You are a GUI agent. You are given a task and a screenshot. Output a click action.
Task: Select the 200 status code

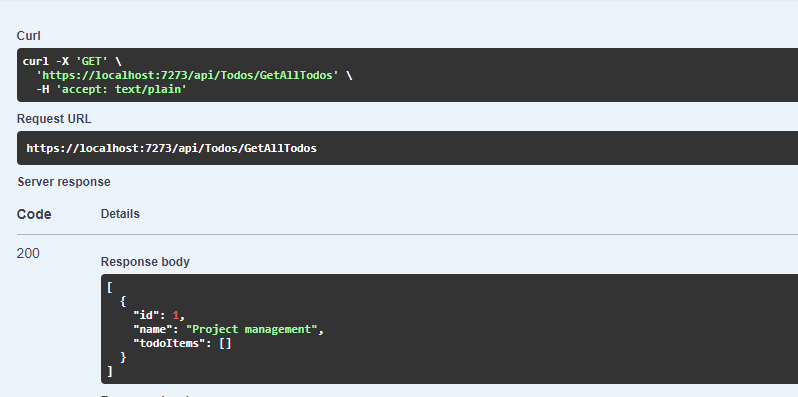pyautogui.click(x=28, y=253)
